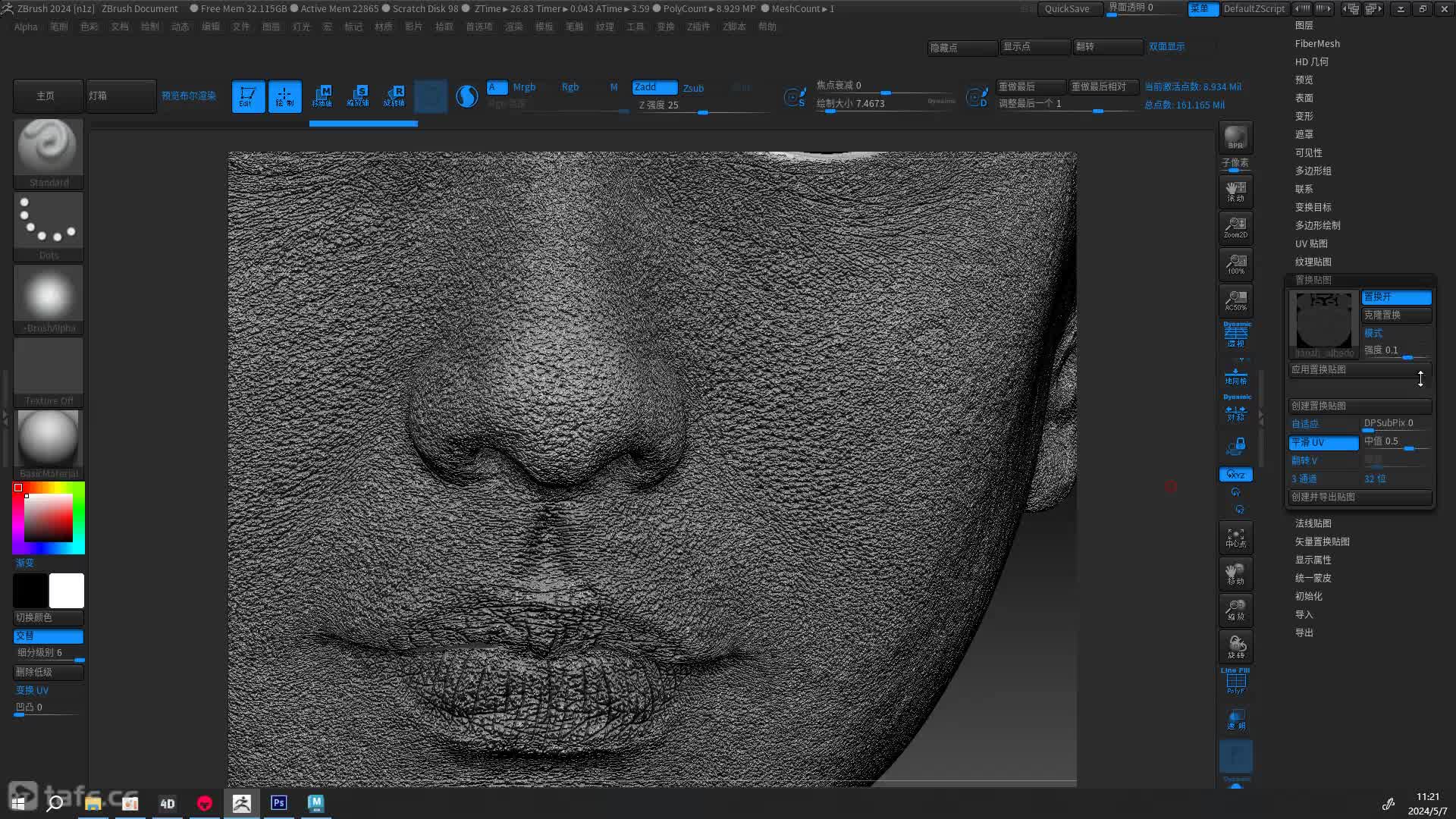
Task: Toggle the Rgb channel mode
Action: [x=570, y=87]
